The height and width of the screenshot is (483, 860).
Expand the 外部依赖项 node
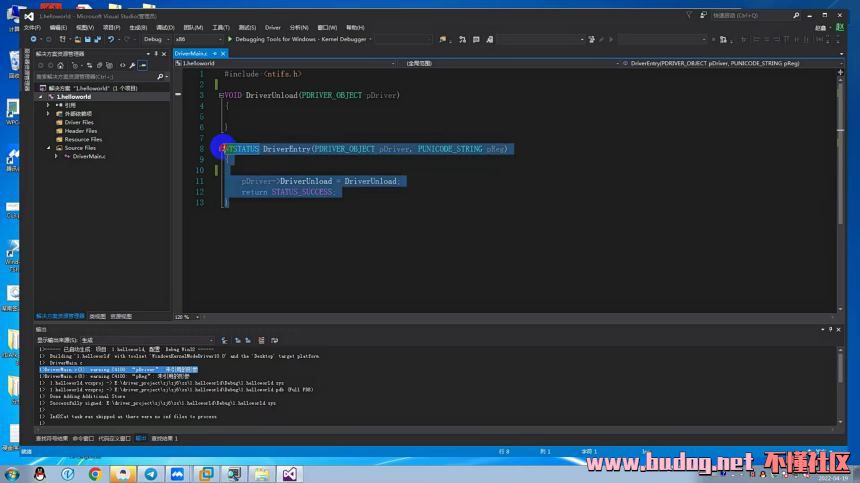point(48,114)
